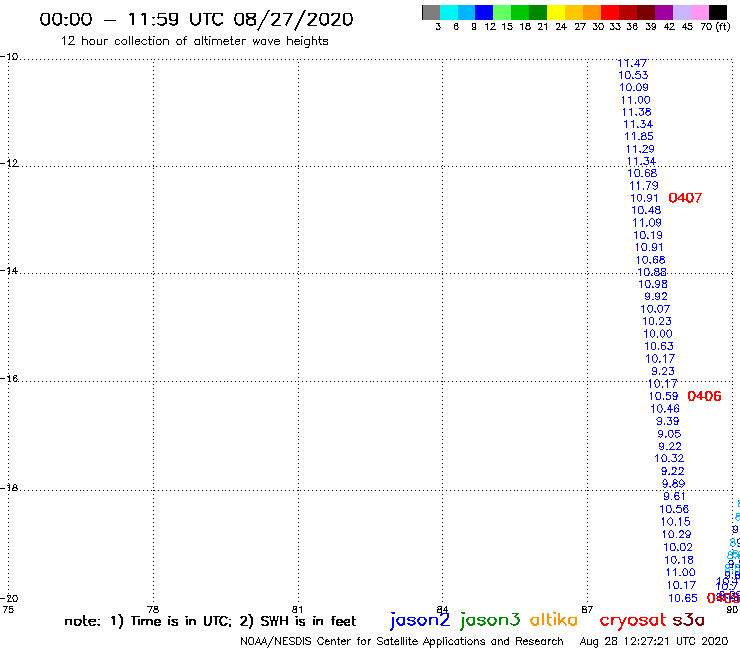Click the wave height value 10.02
Image resolution: width=740 pixels, height=650 pixels.
[x=678, y=547]
